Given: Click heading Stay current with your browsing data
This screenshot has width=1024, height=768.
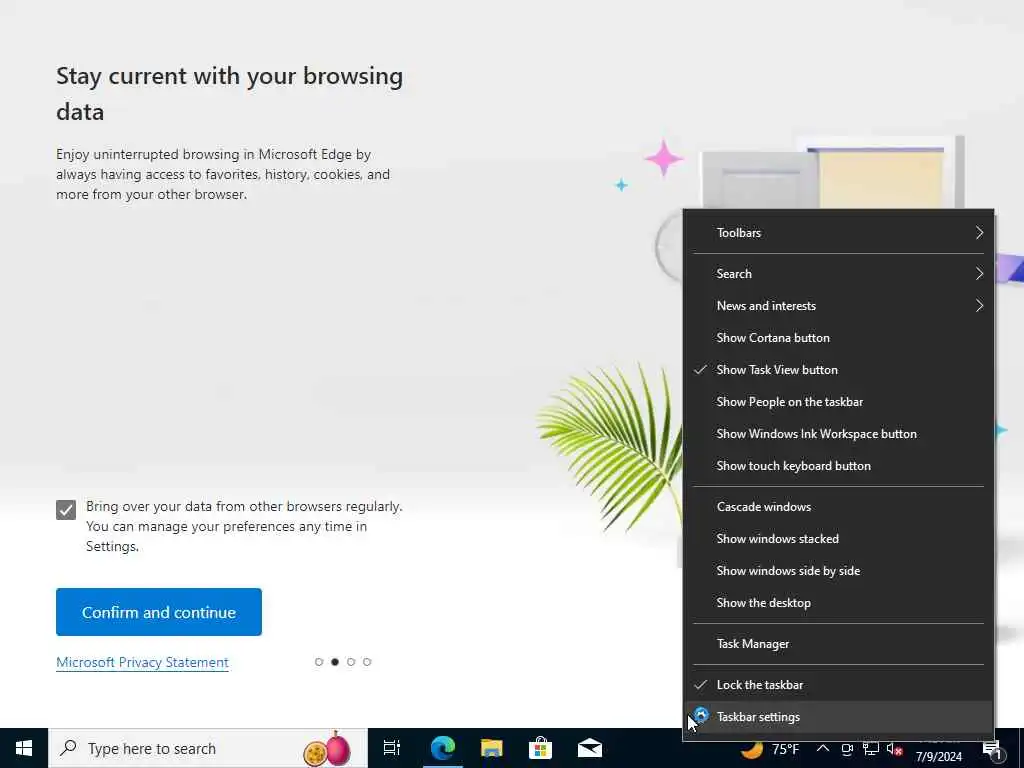Looking at the screenshot, I should click(x=229, y=93).
